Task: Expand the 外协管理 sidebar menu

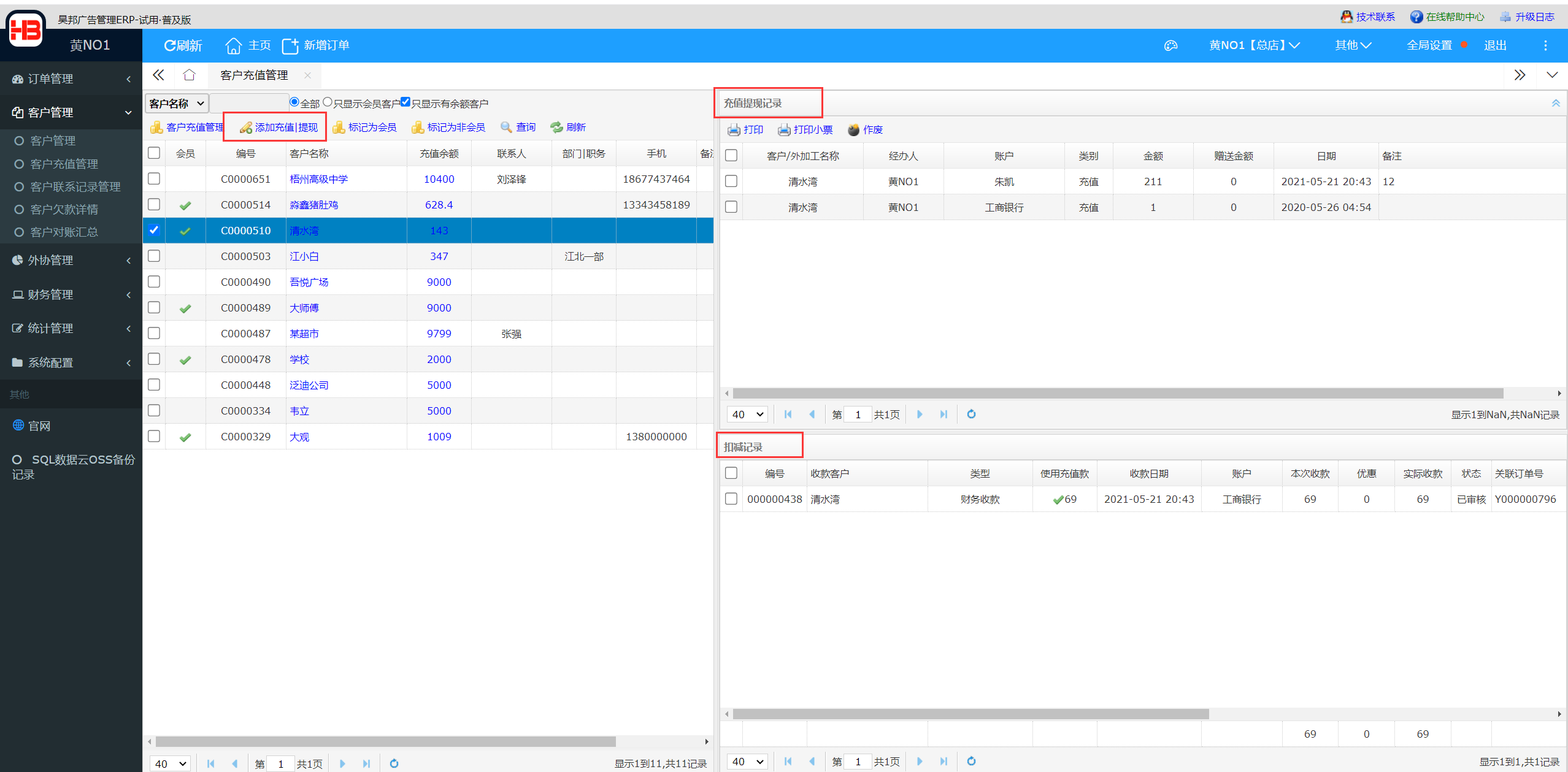Action: [71, 260]
